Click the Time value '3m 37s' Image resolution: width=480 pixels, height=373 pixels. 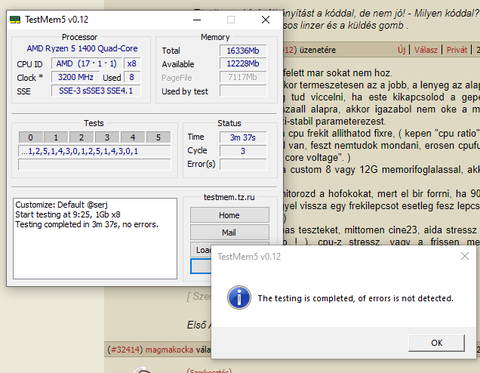pyautogui.click(x=243, y=137)
